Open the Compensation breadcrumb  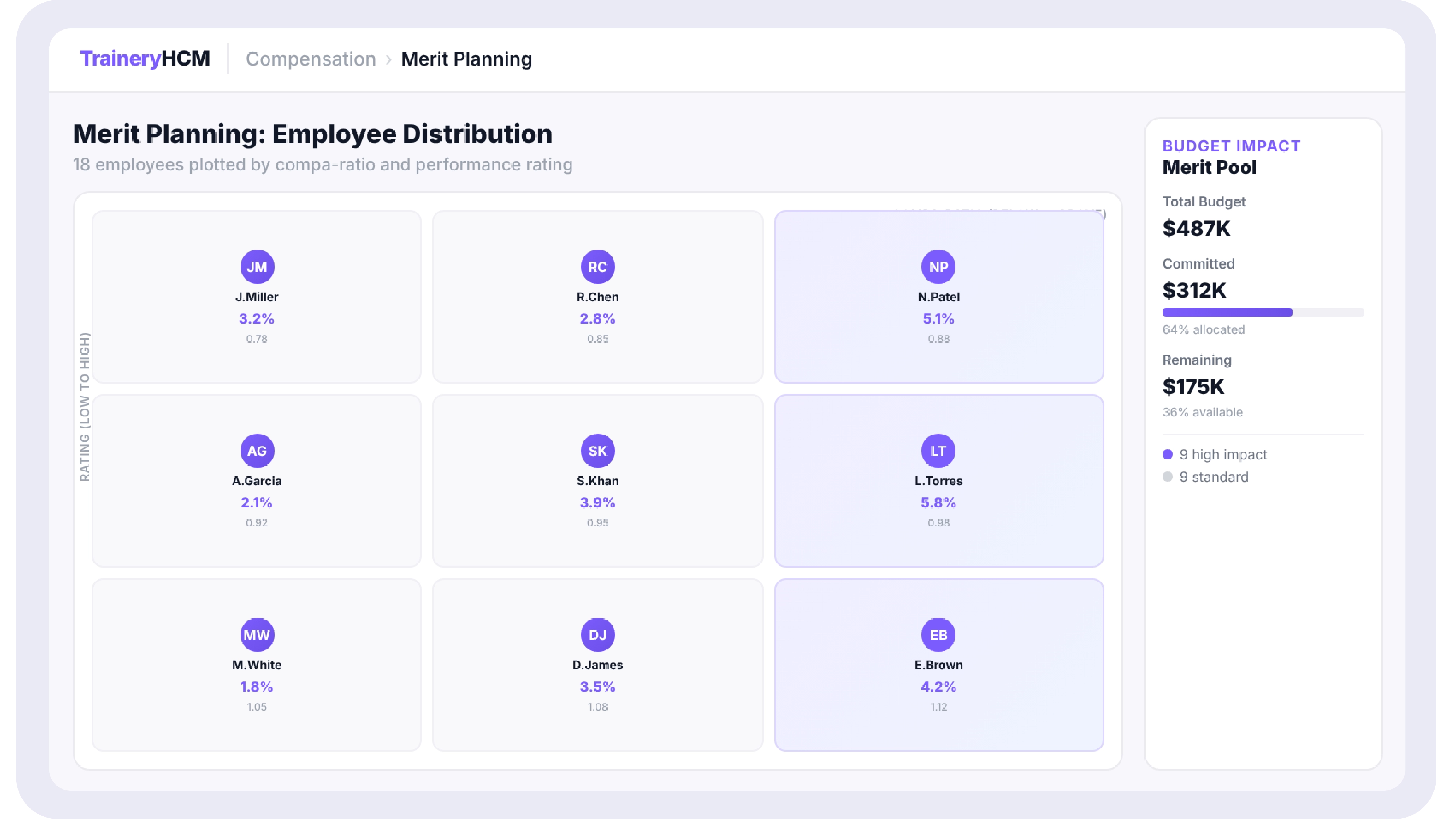pos(310,59)
